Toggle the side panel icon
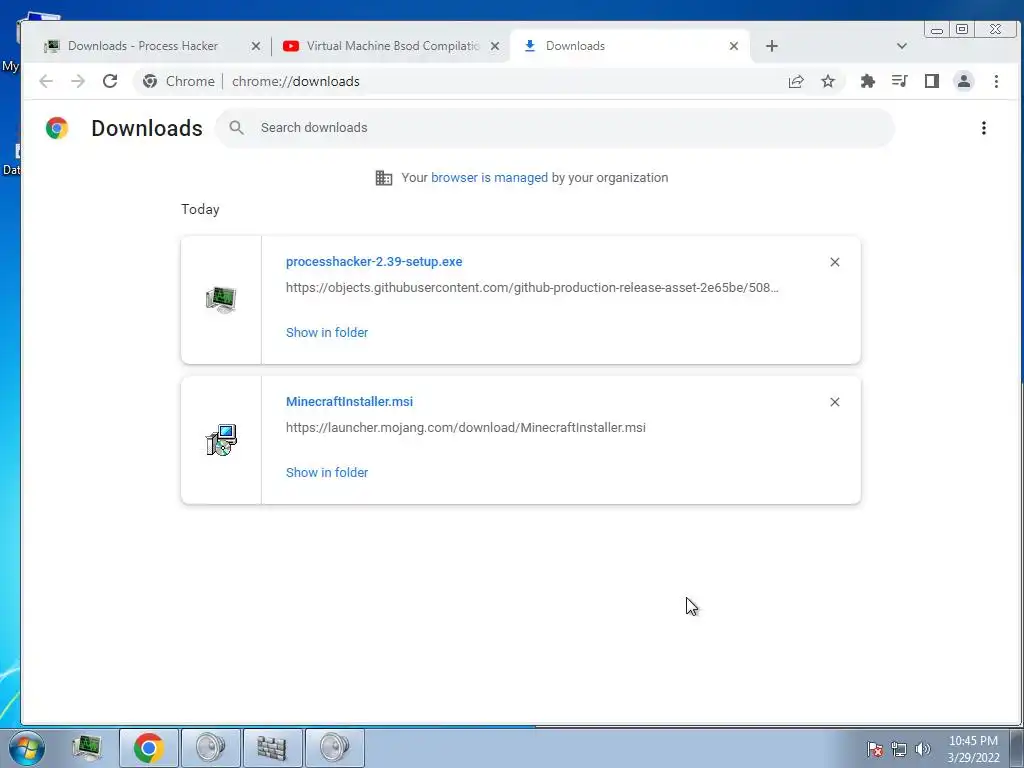 [931, 81]
